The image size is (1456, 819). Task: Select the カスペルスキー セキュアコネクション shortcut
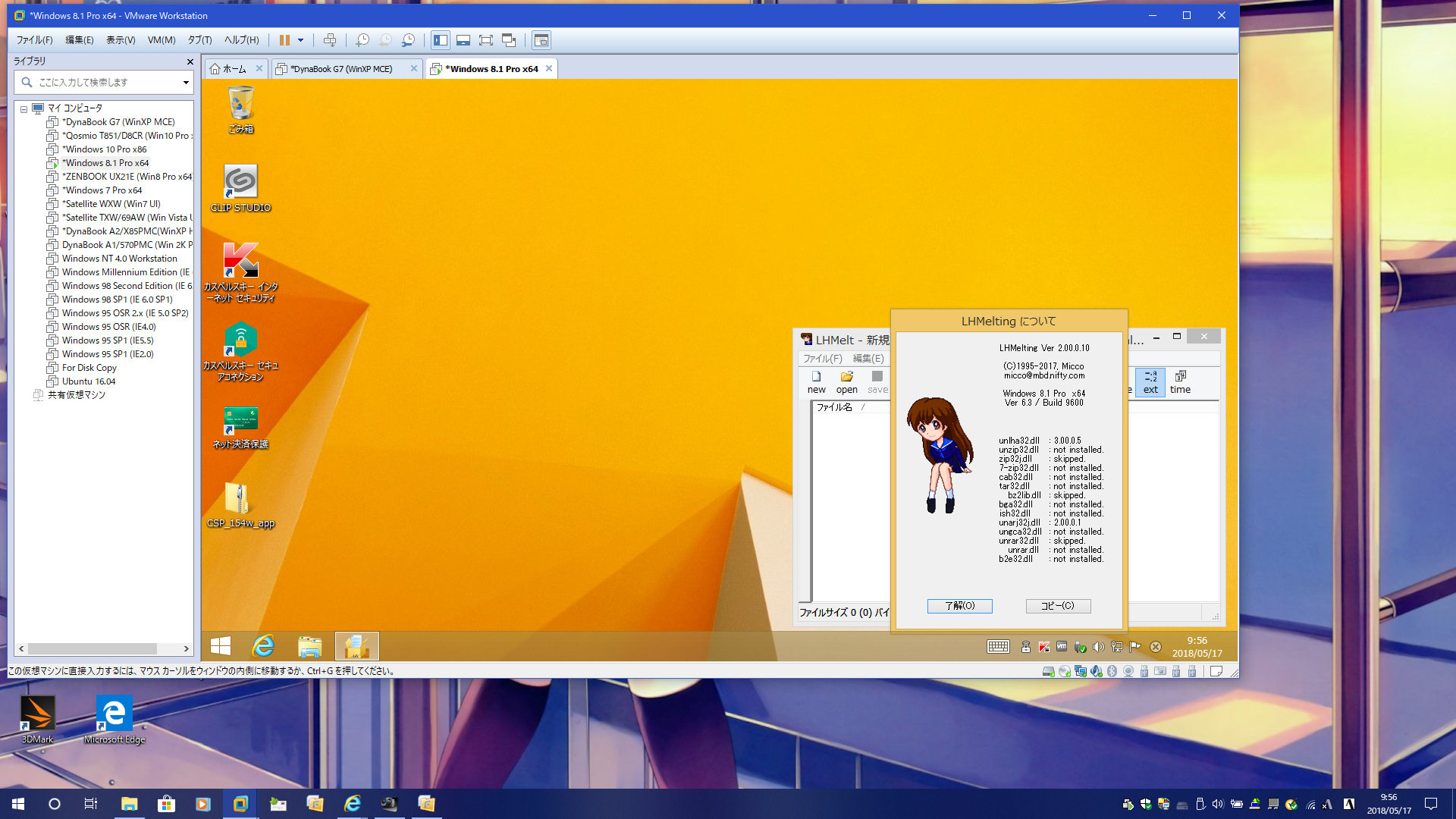(240, 351)
